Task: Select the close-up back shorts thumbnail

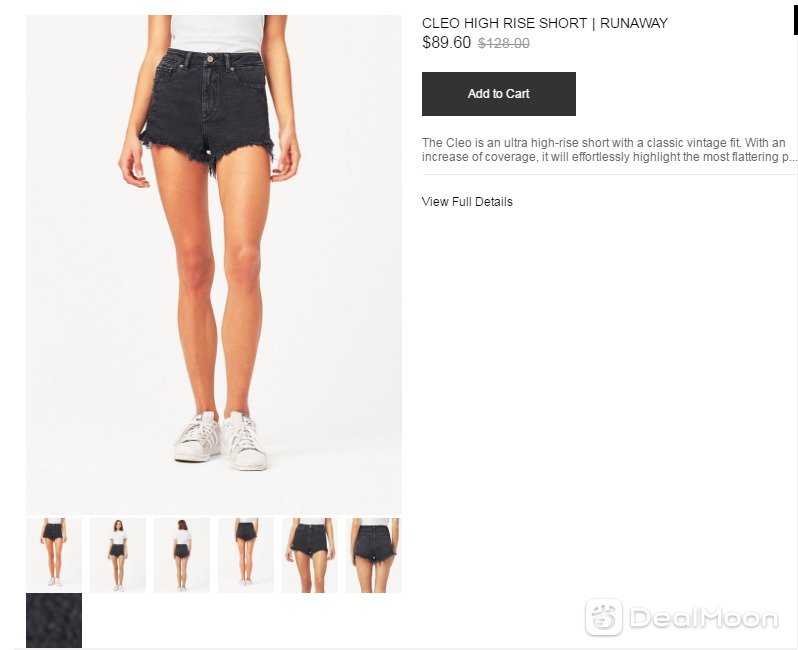Action: [374, 555]
